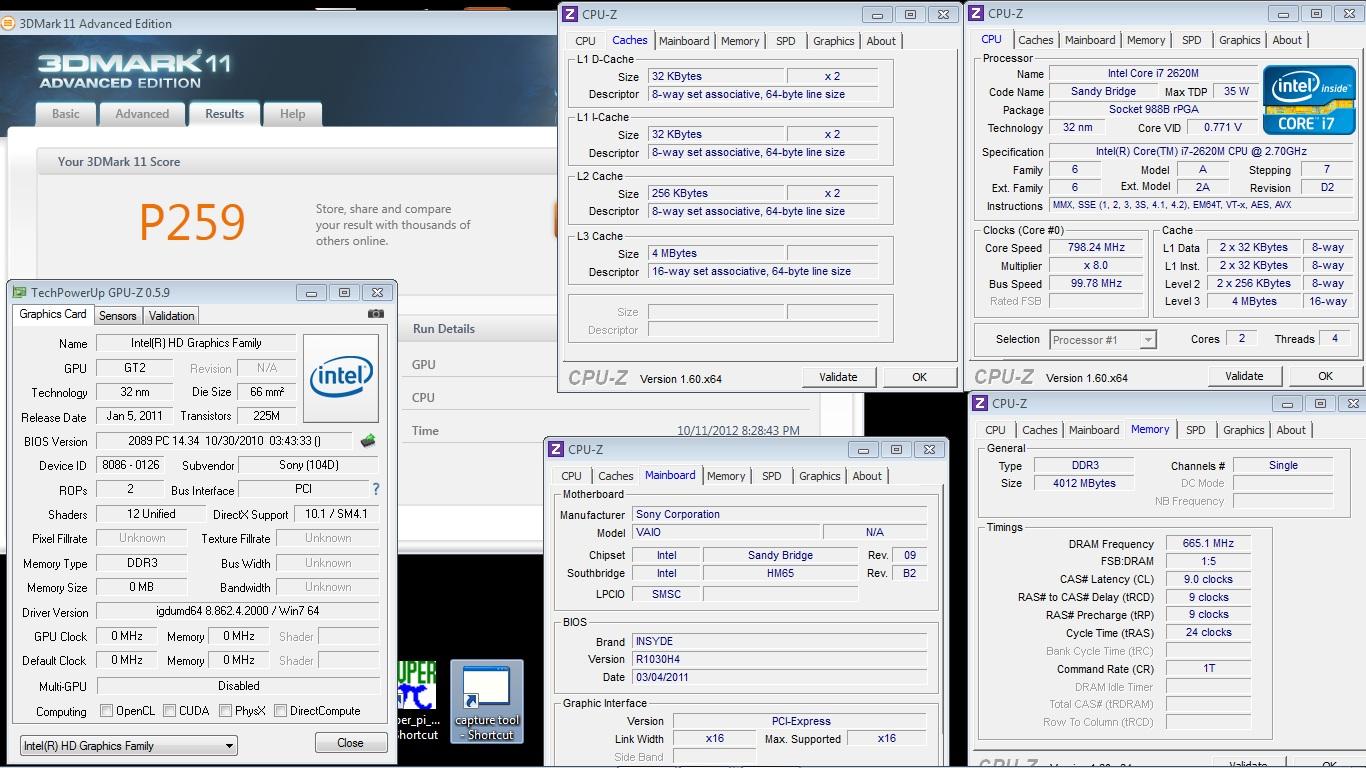
Task: Open Graphics tab in the CPU-Z processor window
Action: [x=1239, y=40]
